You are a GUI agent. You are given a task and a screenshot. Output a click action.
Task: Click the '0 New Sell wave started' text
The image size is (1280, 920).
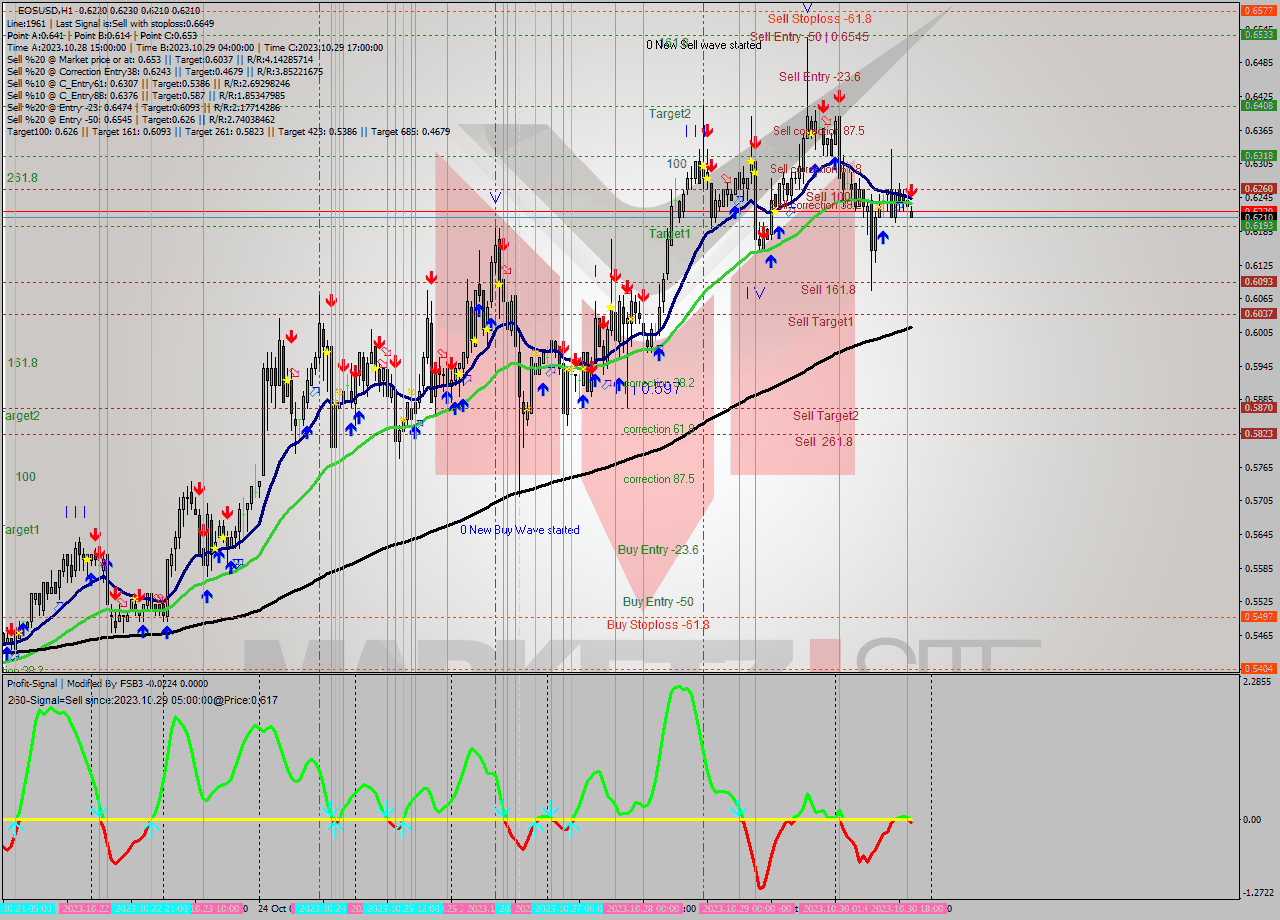(x=703, y=45)
